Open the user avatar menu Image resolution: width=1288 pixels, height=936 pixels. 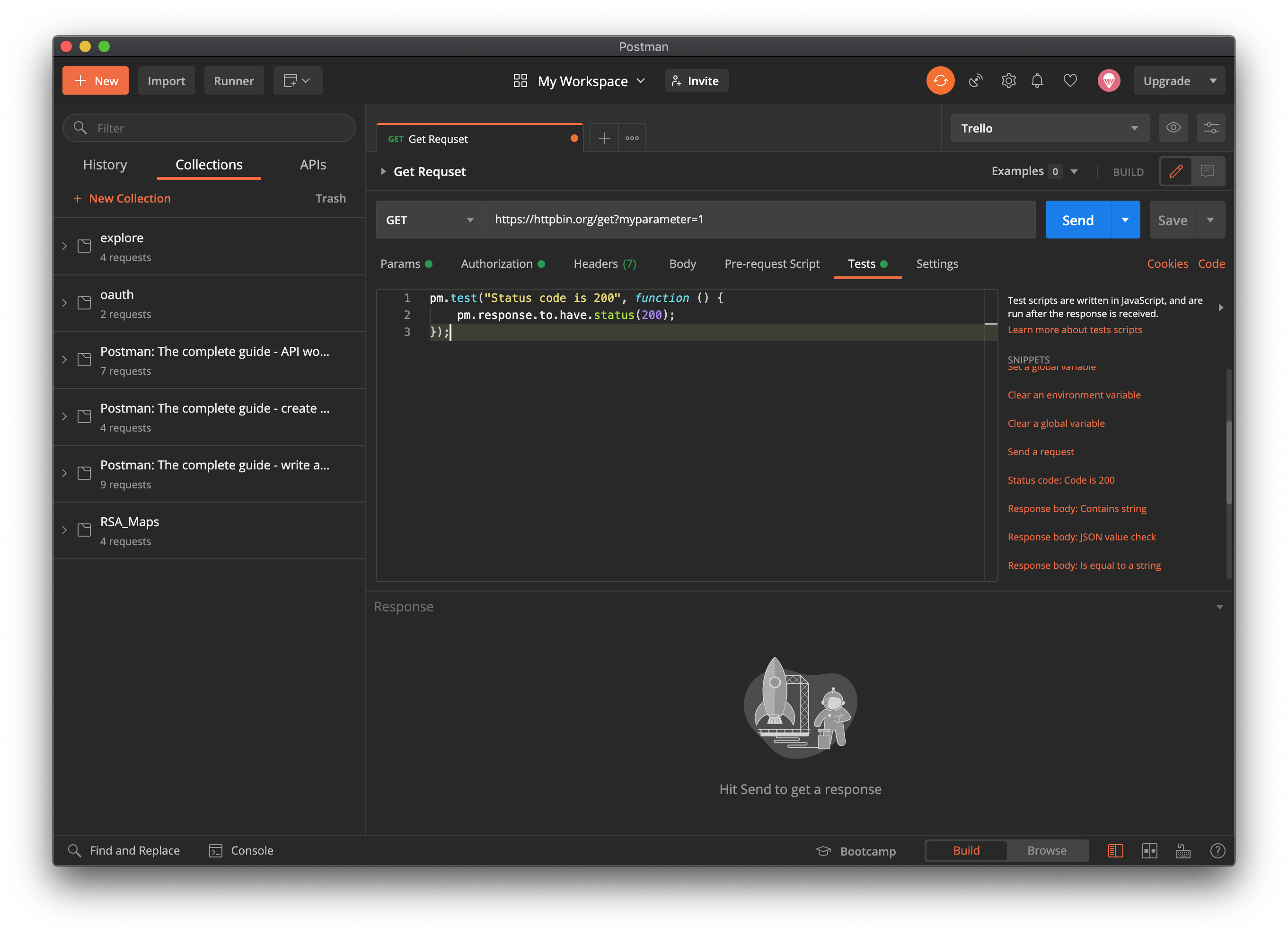[x=1109, y=80]
